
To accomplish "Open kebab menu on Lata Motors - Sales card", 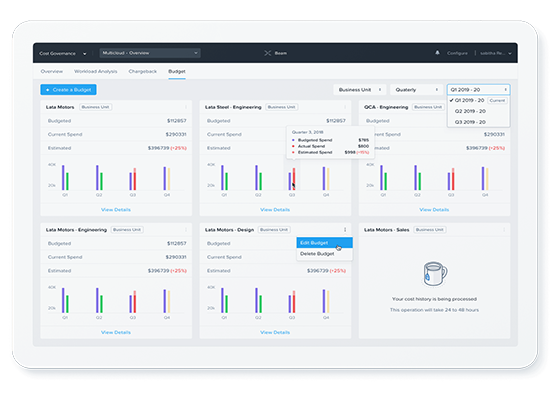I will (x=504, y=230).
